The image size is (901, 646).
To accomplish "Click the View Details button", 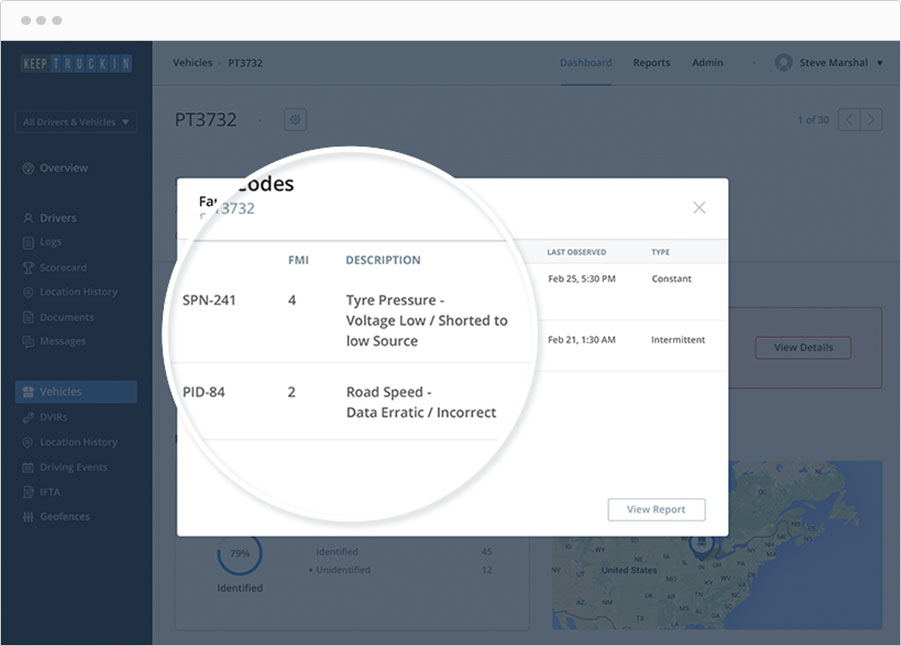I will click(803, 348).
